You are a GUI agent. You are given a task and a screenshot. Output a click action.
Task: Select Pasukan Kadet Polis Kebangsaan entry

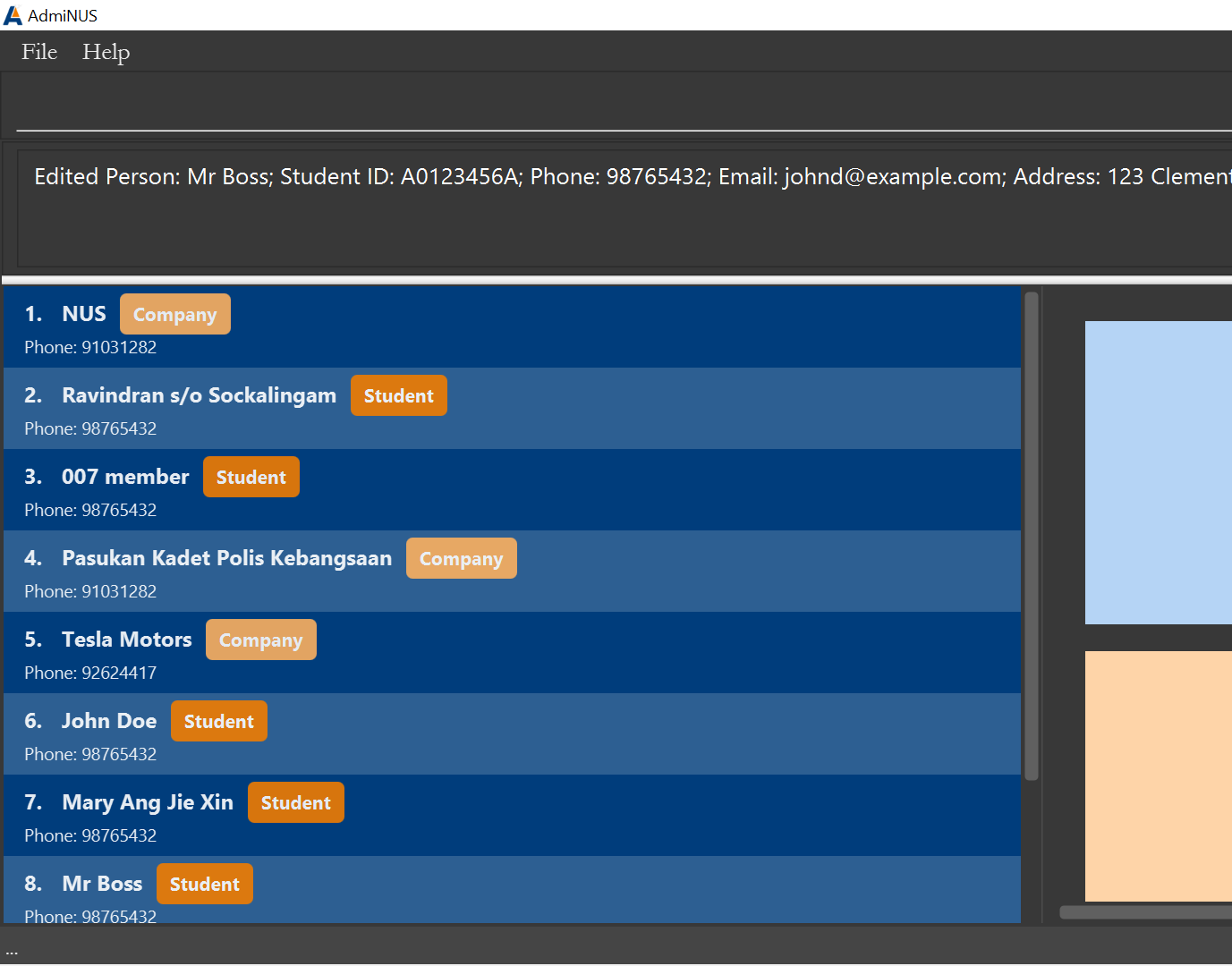tap(512, 571)
